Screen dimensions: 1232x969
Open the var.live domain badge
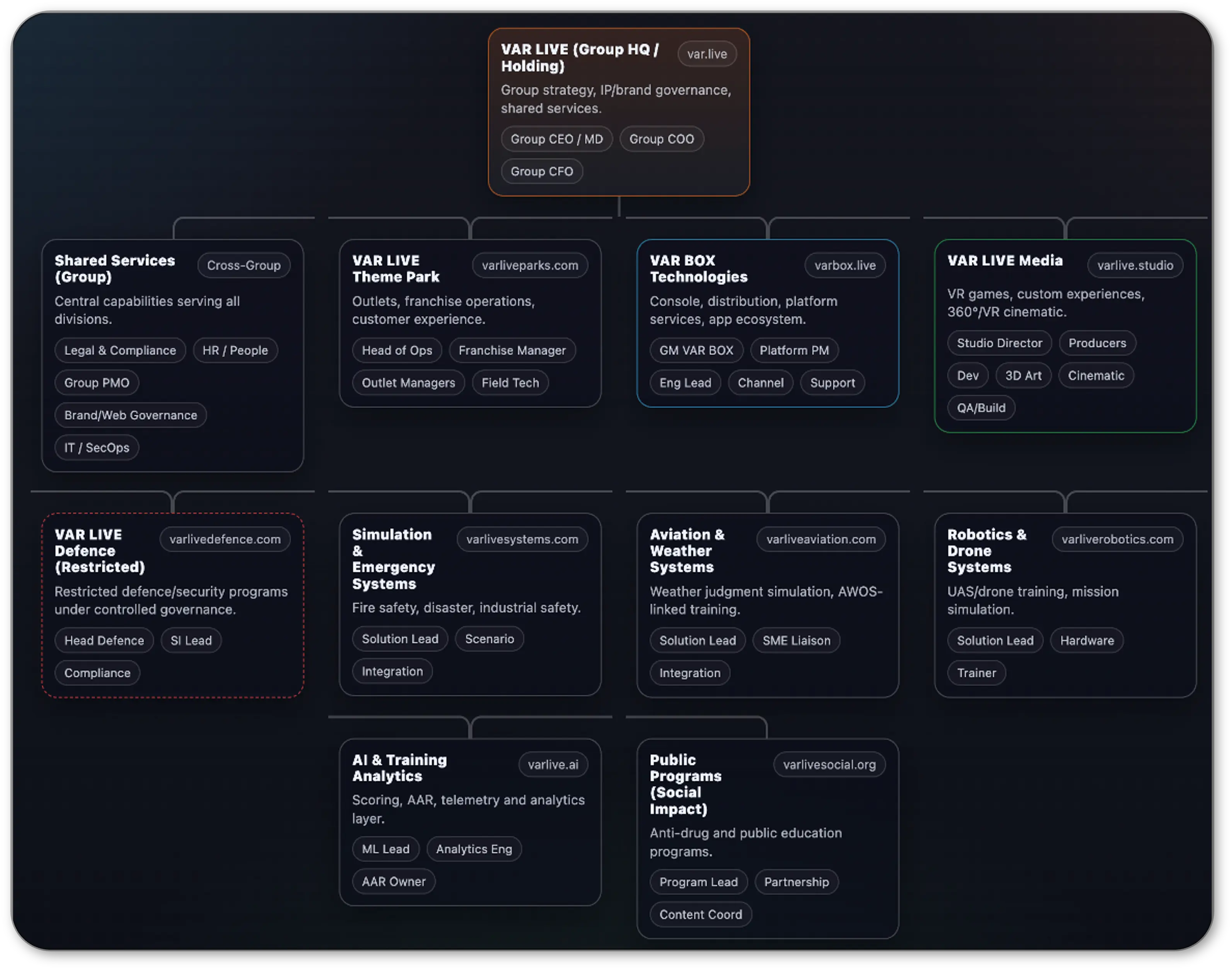tap(707, 54)
